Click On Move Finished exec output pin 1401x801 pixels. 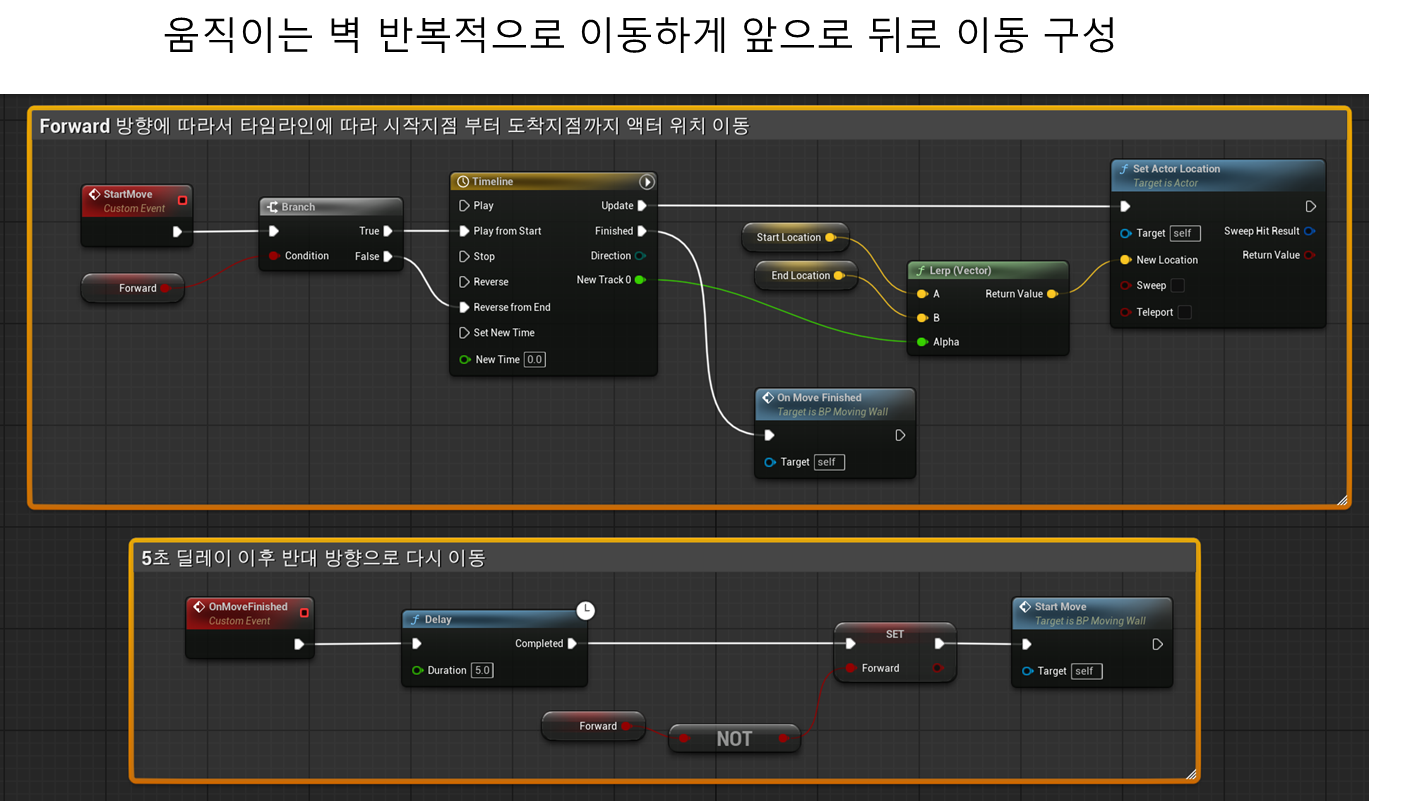pos(900,435)
